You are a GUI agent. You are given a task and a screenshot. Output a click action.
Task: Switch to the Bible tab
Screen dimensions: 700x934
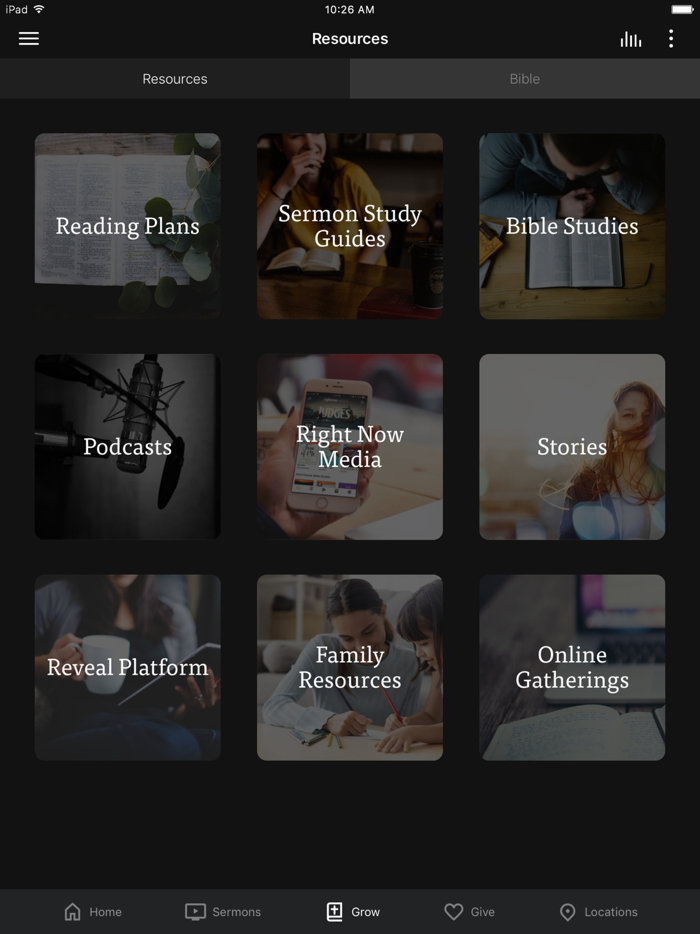525,79
